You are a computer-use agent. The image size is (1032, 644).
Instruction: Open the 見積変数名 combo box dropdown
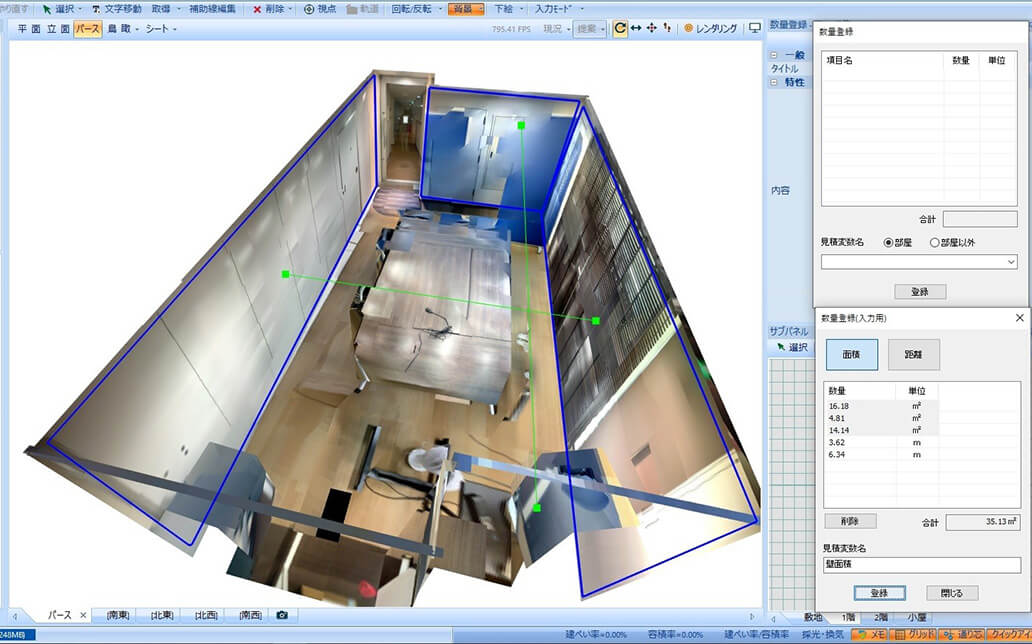[x=1011, y=262]
